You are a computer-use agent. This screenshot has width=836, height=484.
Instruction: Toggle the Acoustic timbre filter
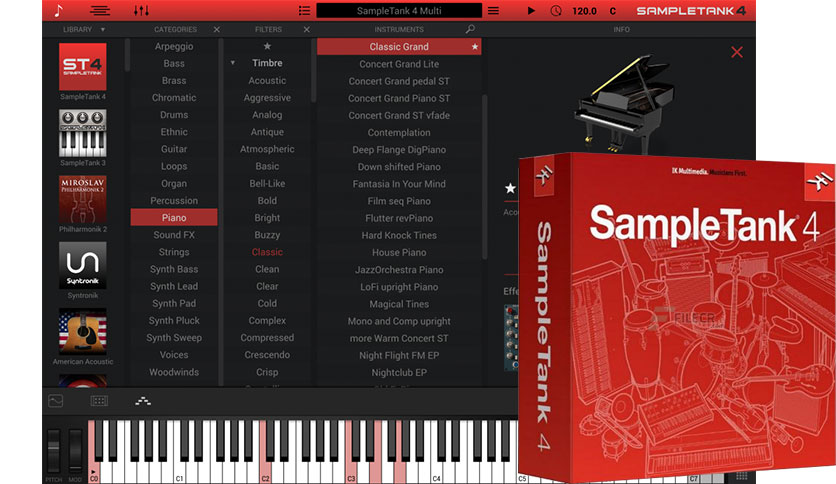click(267, 80)
